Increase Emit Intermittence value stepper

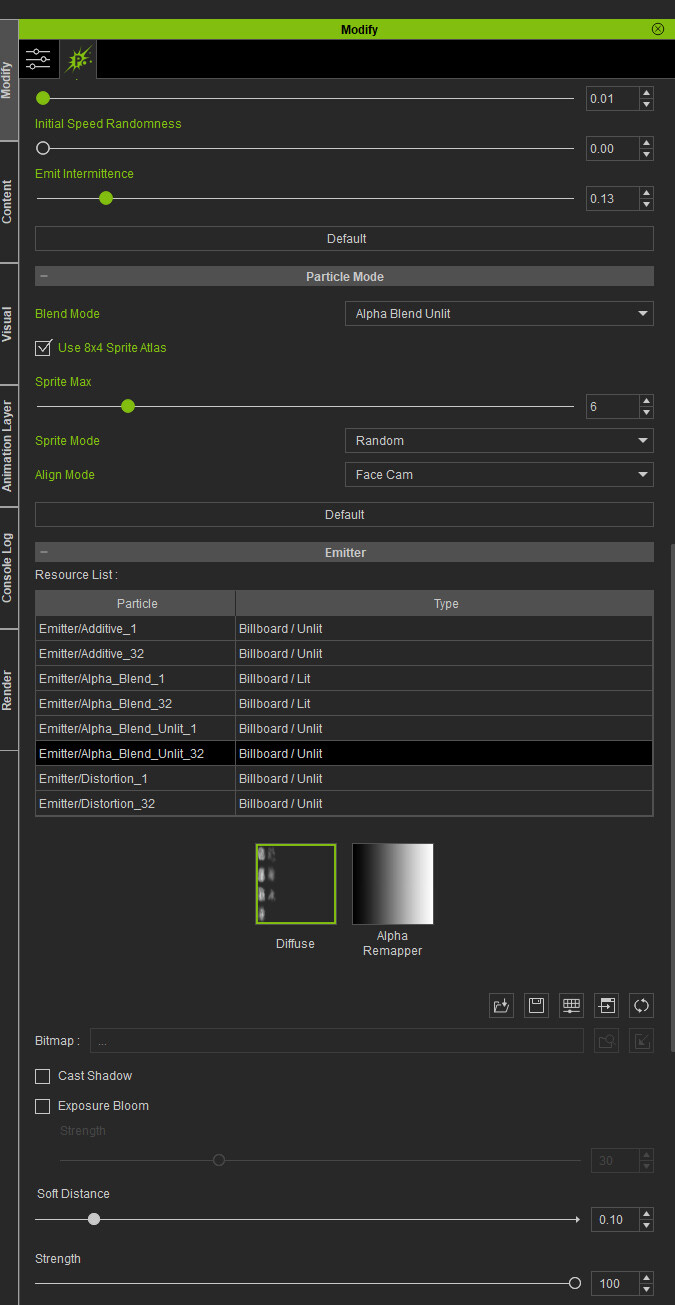point(646,193)
